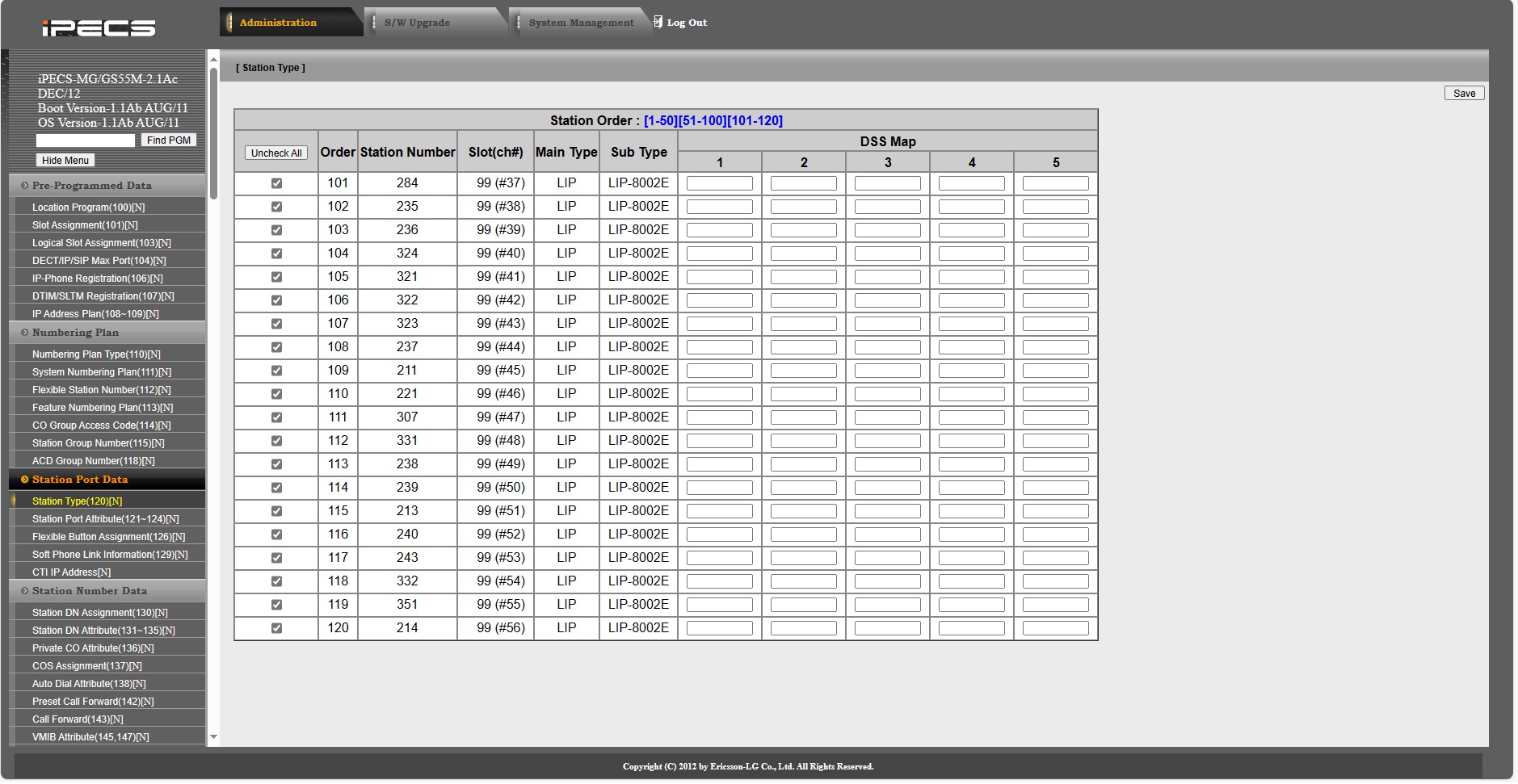This screenshot has height=784, width=1518.
Task: Click DSS Map 1 field for order 105
Action: click(x=719, y=277)
